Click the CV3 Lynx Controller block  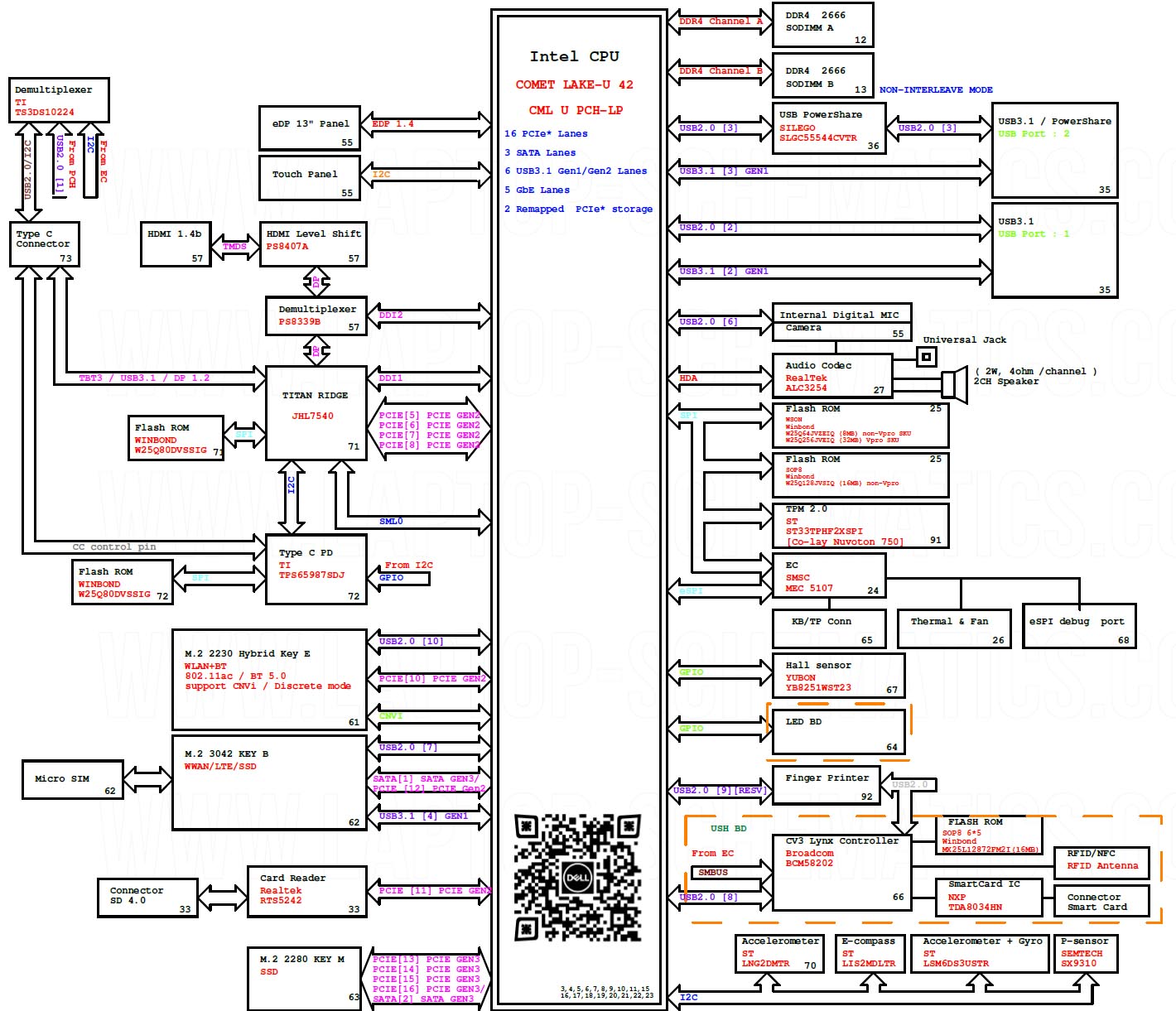[841, 873]
